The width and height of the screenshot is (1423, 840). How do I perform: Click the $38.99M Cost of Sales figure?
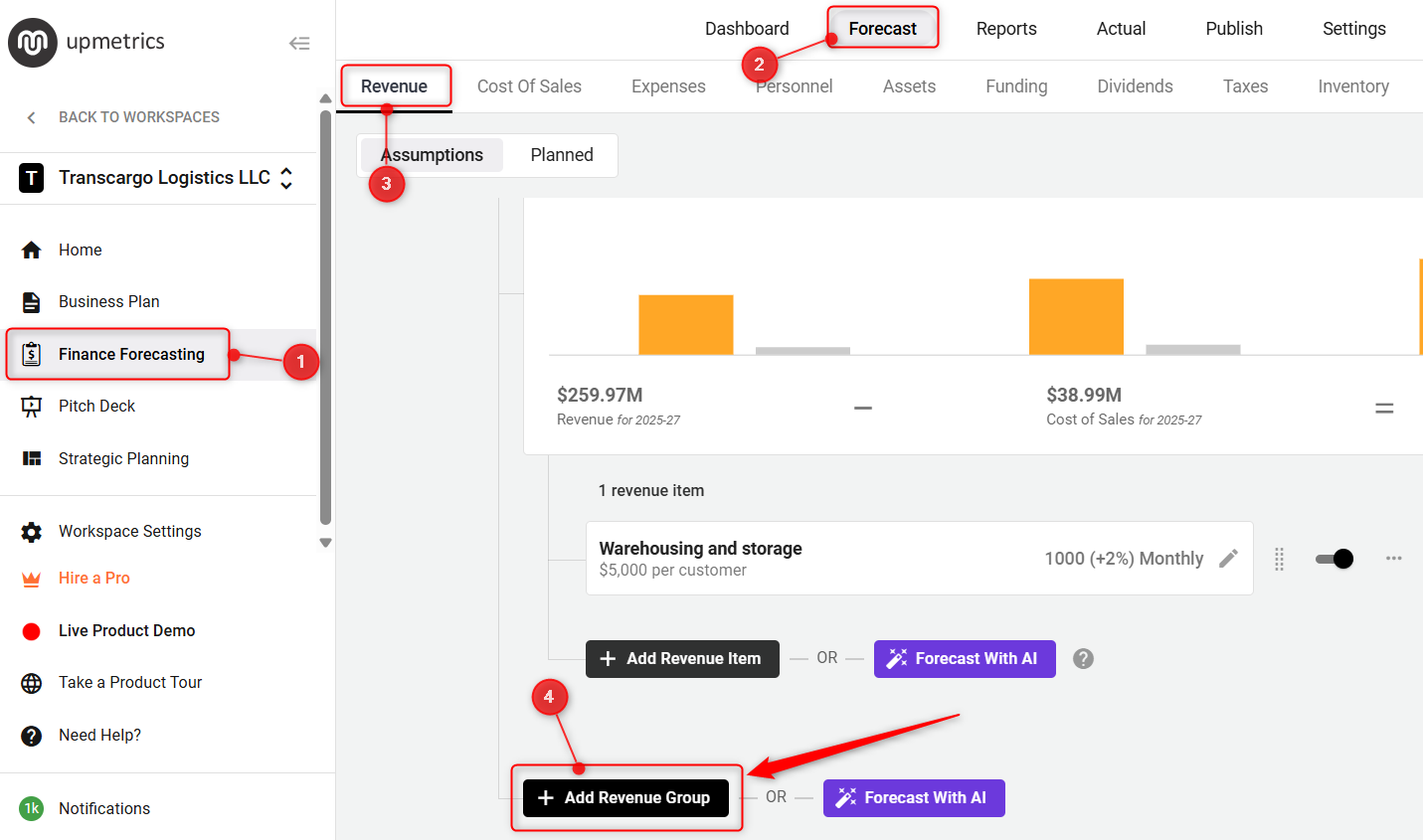pos(1084,395)
